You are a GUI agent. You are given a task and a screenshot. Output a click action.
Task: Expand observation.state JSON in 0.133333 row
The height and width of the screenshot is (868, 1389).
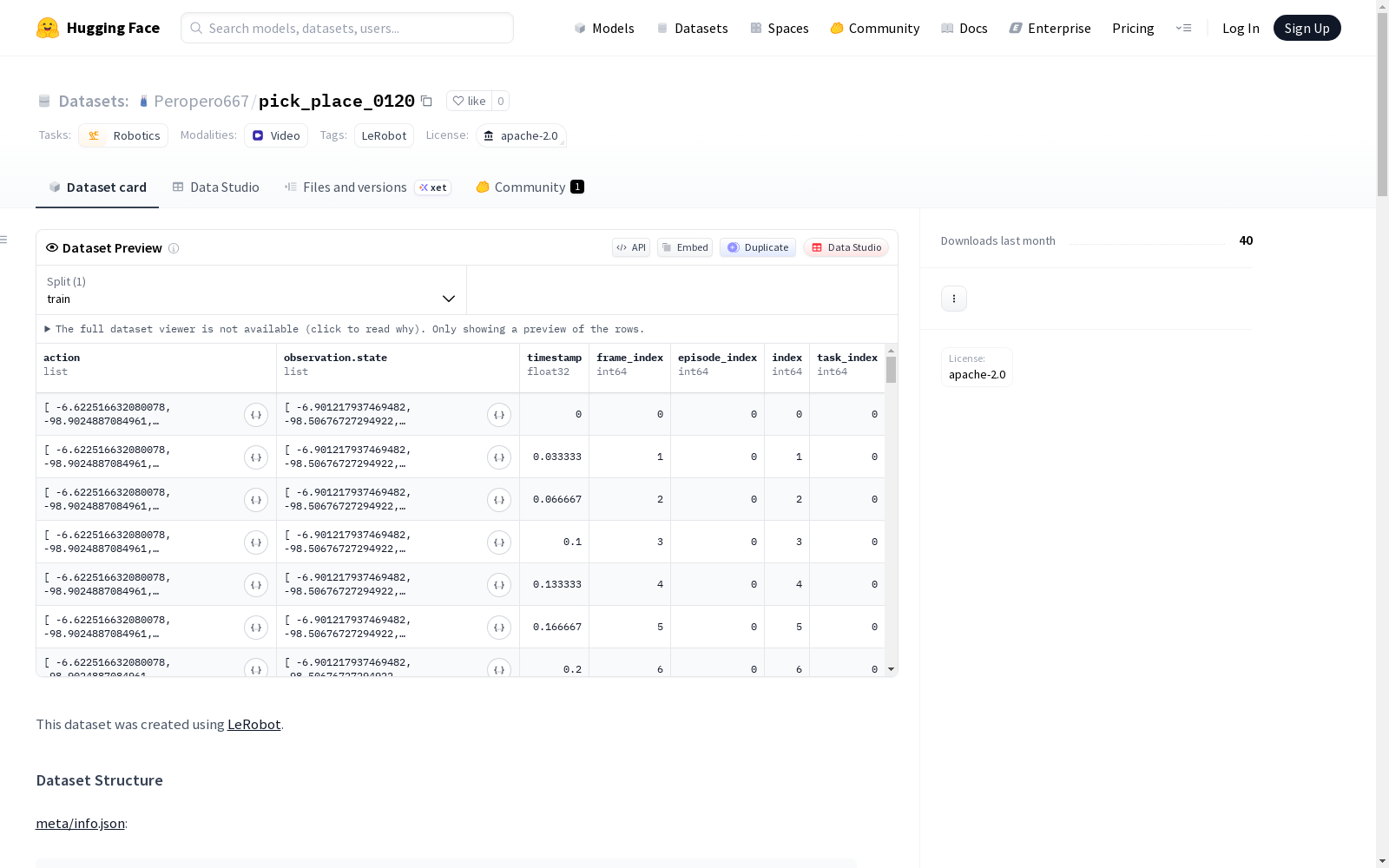pyautogui.click(x=499, y=585)
